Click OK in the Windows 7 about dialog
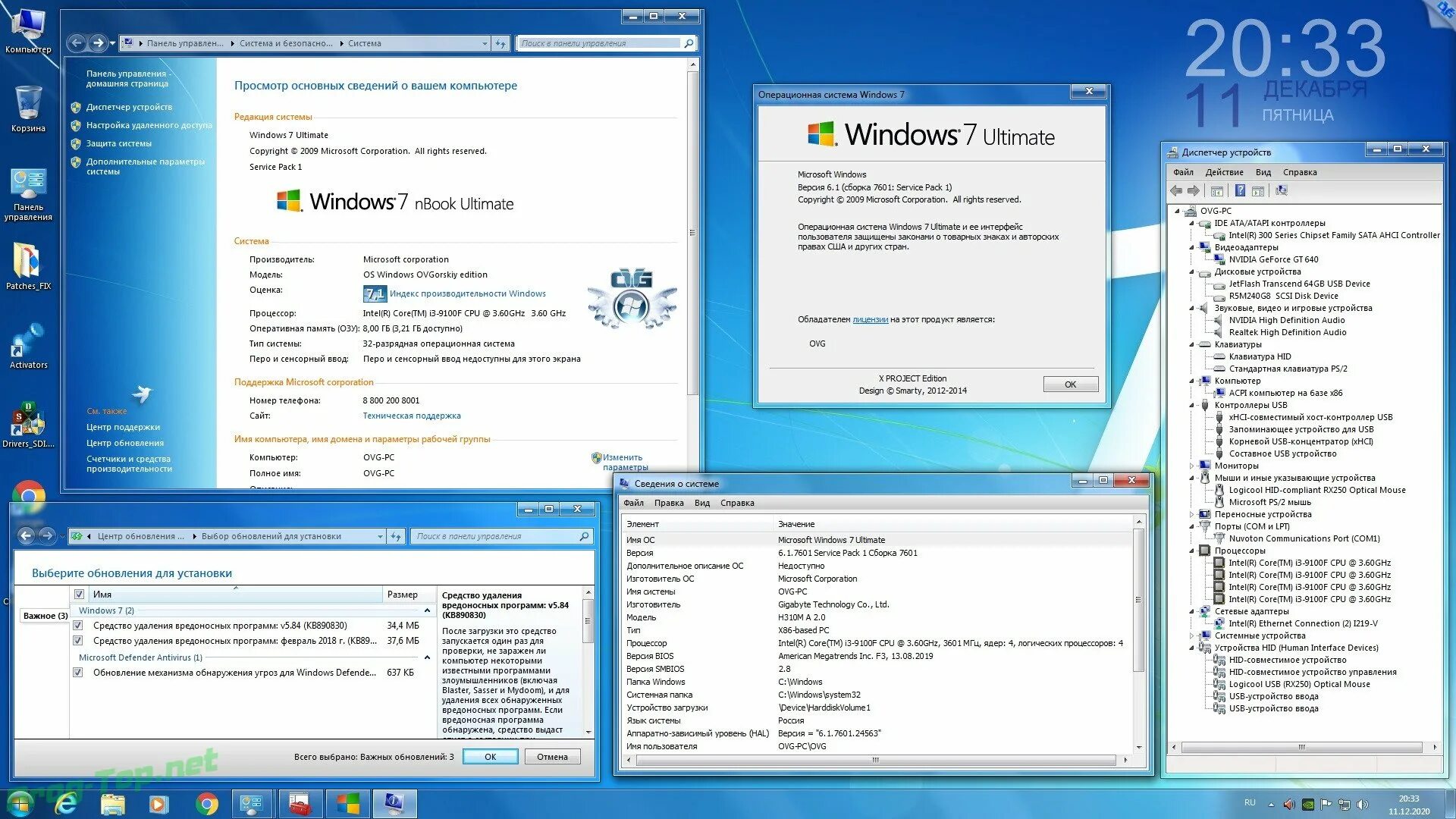Screen dimensions: 1456x819 tap(1070, 384)
